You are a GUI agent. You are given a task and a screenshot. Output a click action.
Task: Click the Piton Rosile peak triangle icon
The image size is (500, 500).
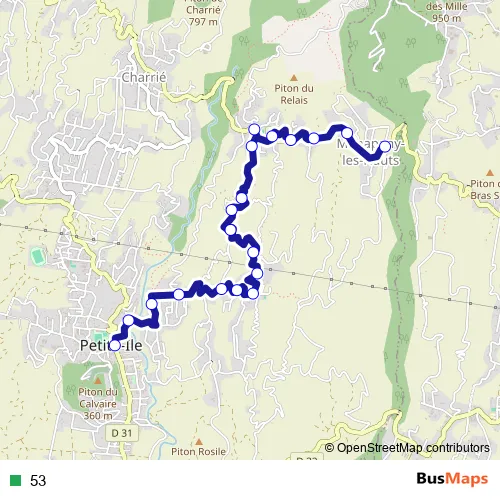[x=199, y=442]
